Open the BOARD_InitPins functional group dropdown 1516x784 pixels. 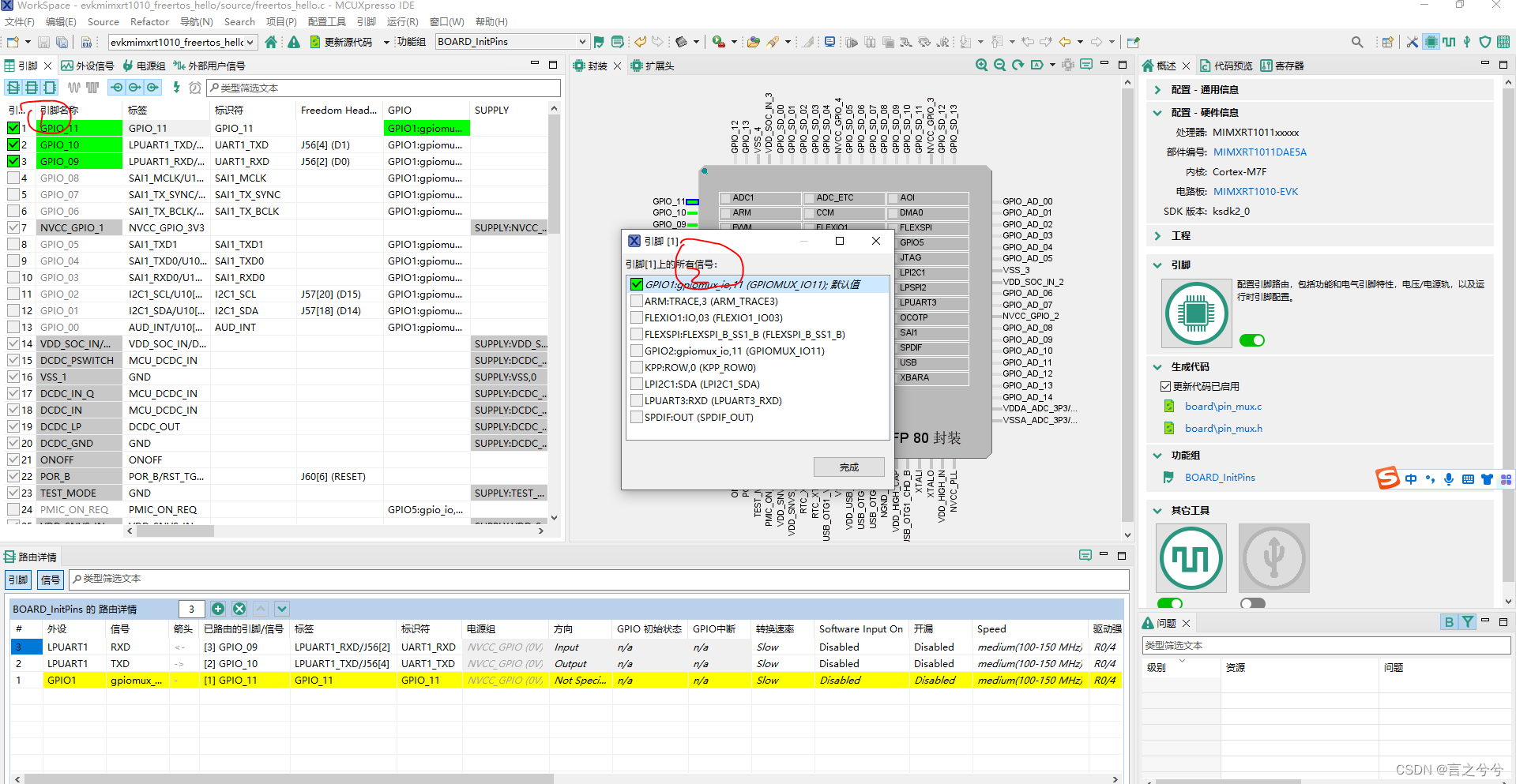(512, 42)
